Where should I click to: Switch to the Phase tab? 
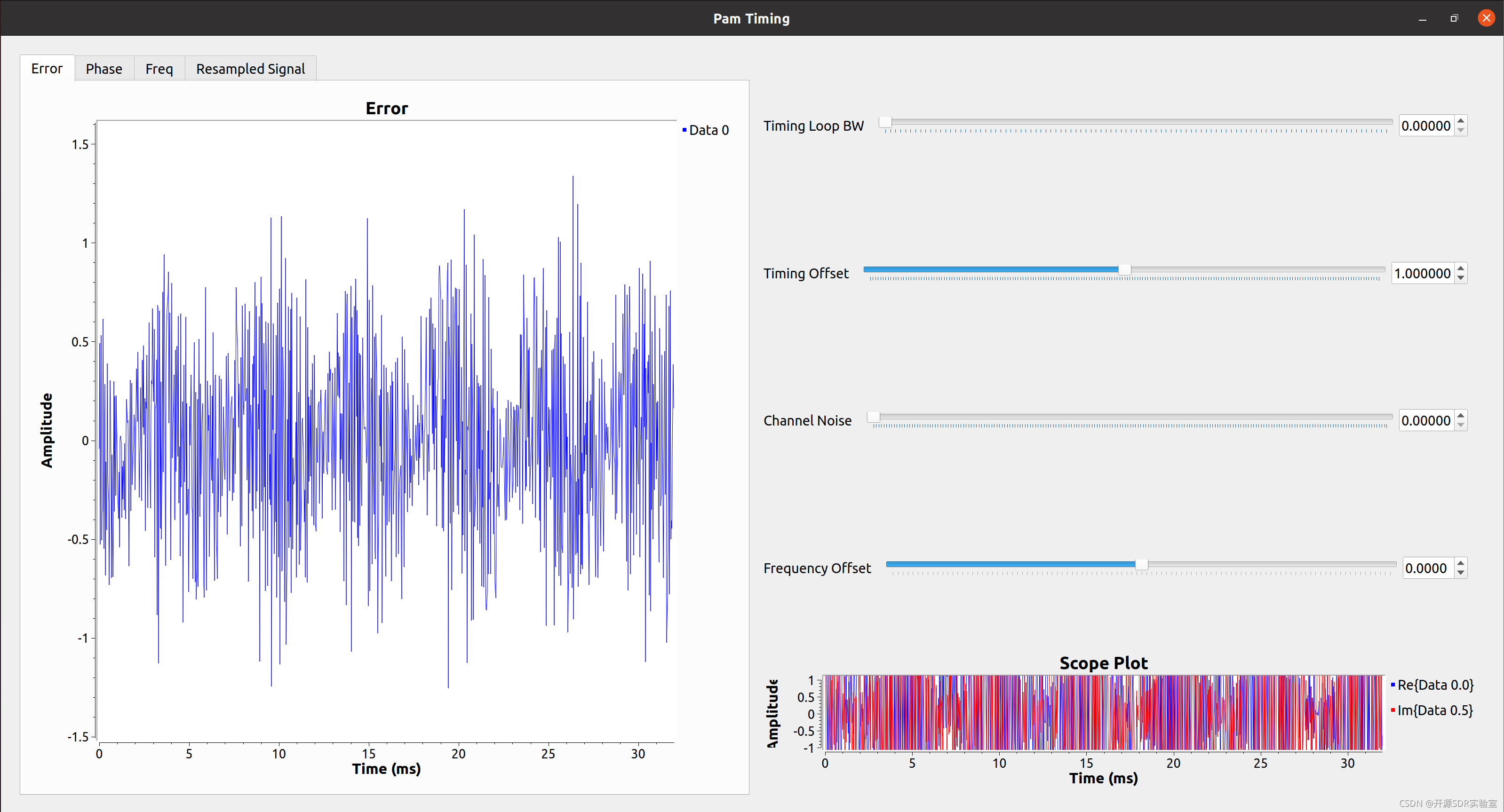(x=104, y=69)
